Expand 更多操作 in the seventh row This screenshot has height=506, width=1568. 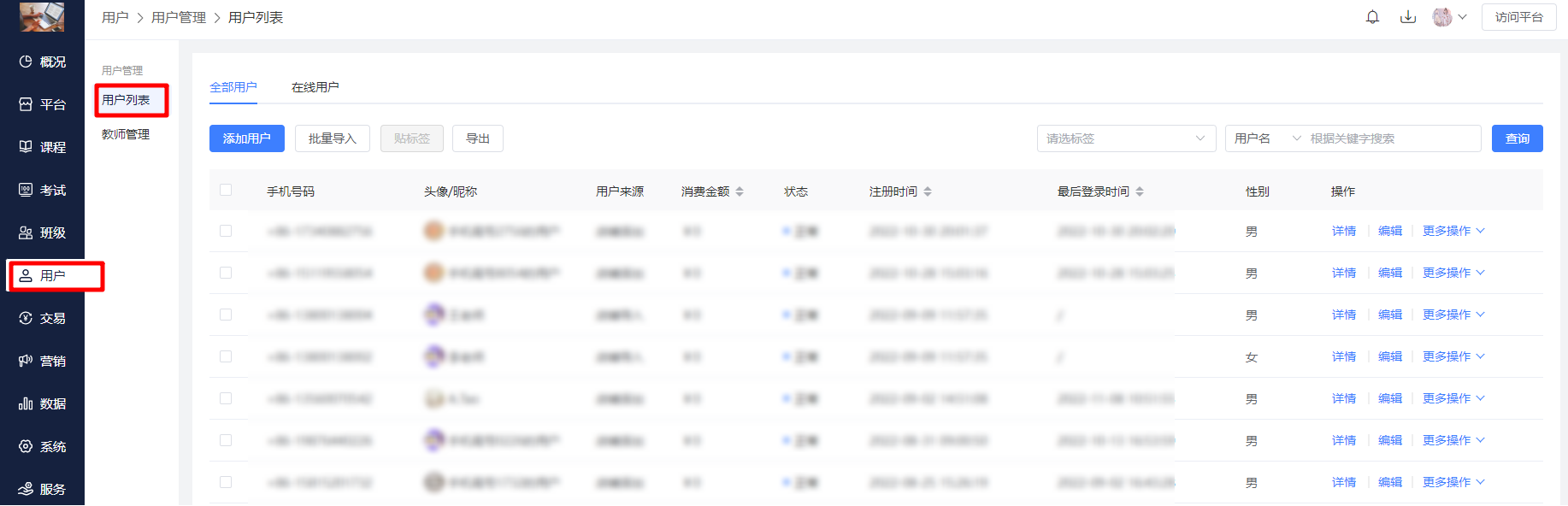(x=1453, y=482)
